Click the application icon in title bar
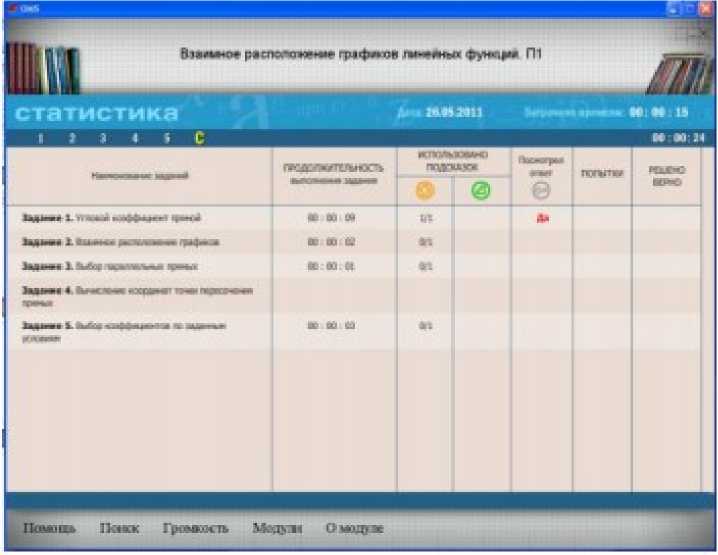This screenshot has height=555, width=718. pyautogui.click(x=13, y=8)
